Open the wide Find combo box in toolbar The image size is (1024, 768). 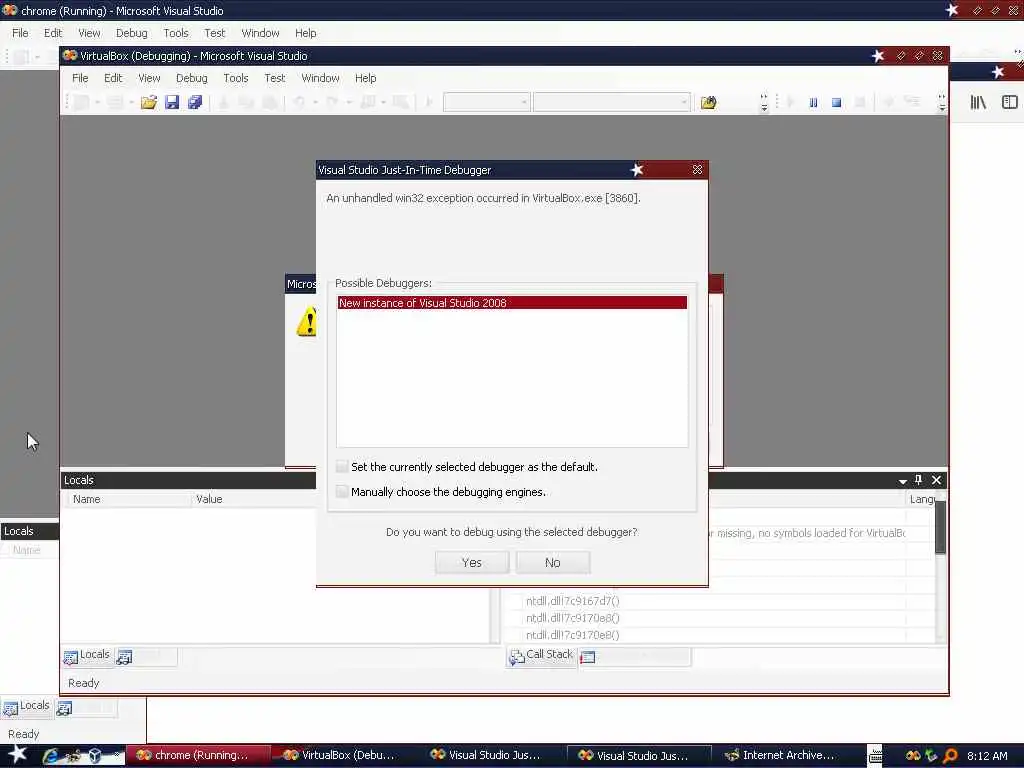tap(611, 102)
